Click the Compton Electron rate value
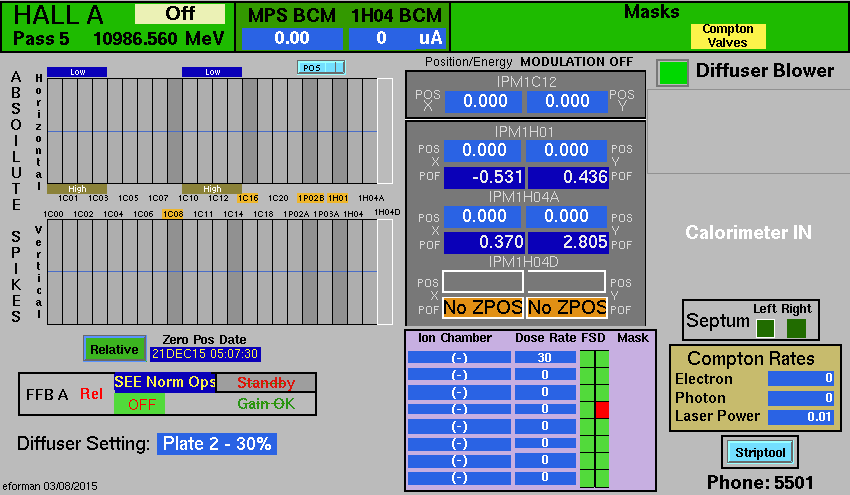 [x=801, y=378]
